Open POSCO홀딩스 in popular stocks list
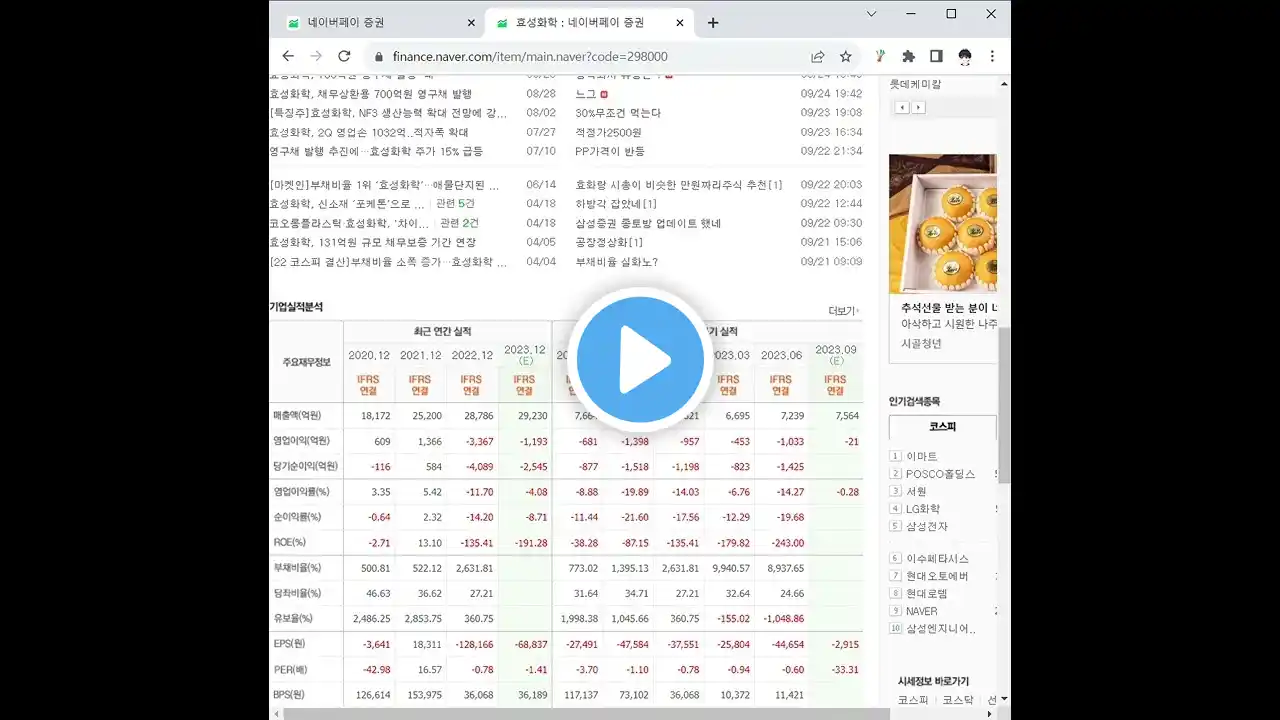Screen dimensions: 1280x720 pos(940,474)
